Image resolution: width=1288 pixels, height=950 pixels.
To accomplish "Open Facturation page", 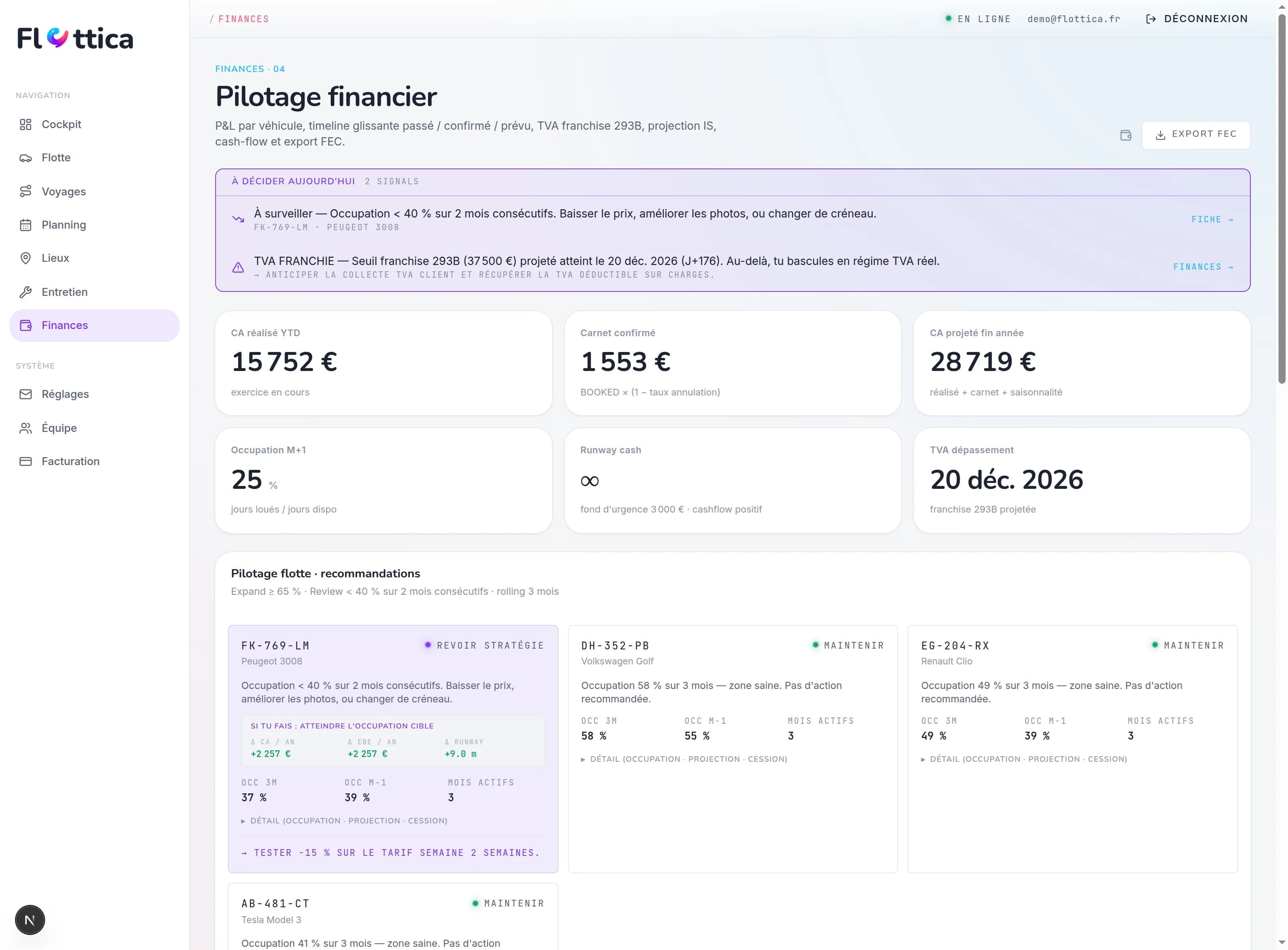I will tap(94, 461).
